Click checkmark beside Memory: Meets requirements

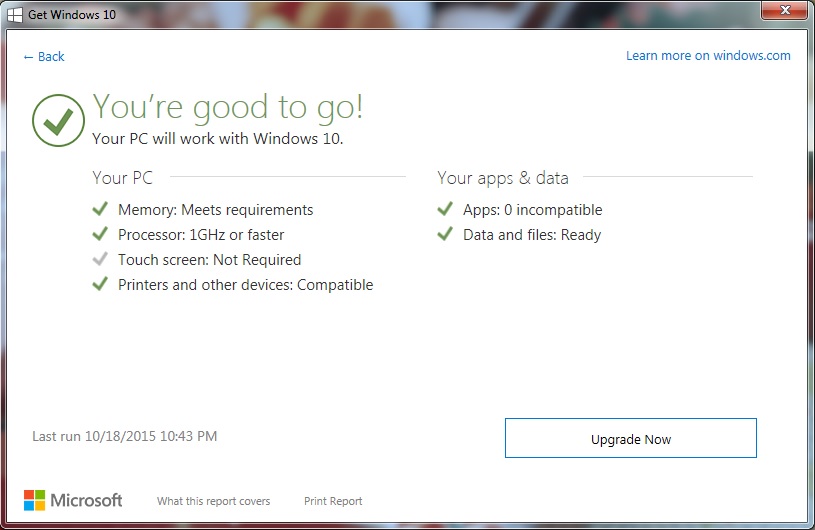click(x=100, y=209)
